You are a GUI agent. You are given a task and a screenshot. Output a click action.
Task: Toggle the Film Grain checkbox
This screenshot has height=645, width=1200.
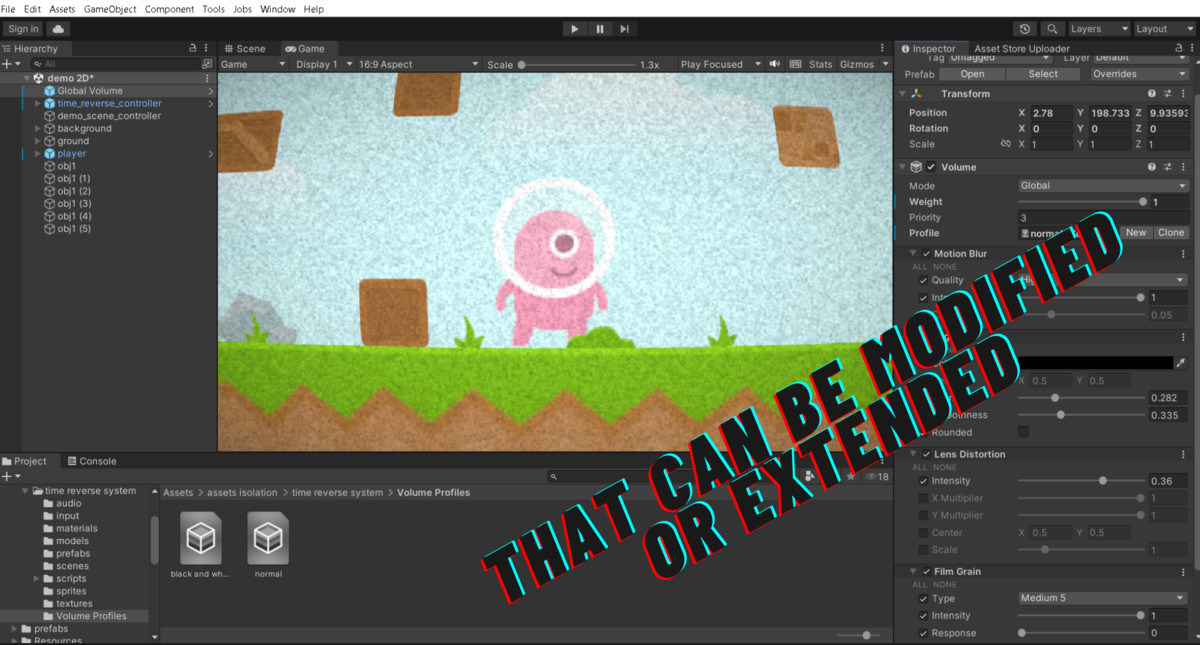pyautogui.click(x=926, y=572)
